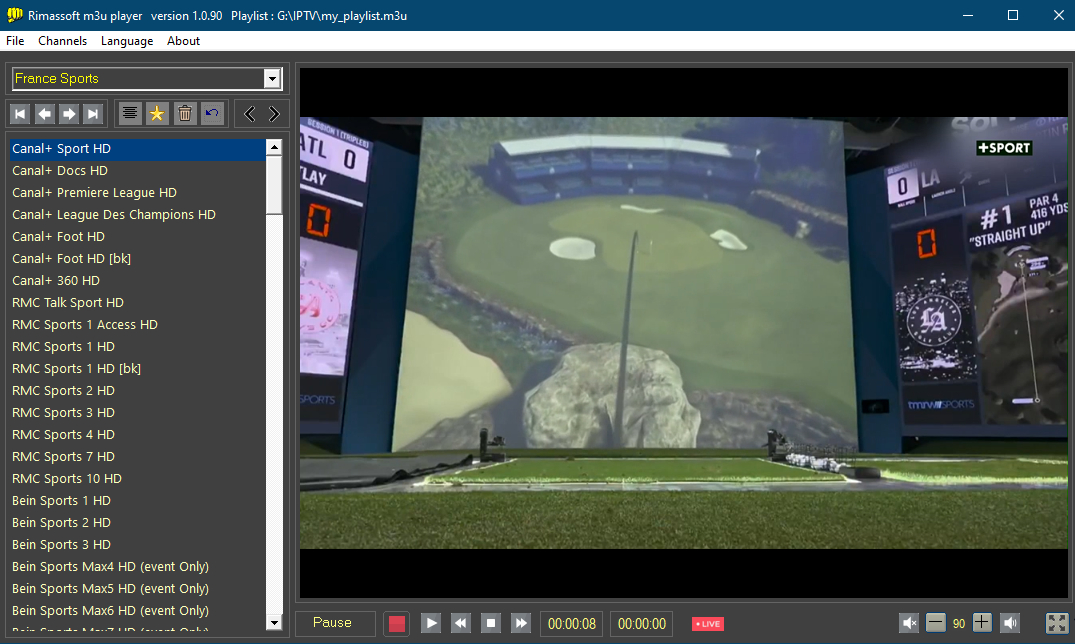Go to previous channel arrow
1075x644 pixels.
(45, 114)
